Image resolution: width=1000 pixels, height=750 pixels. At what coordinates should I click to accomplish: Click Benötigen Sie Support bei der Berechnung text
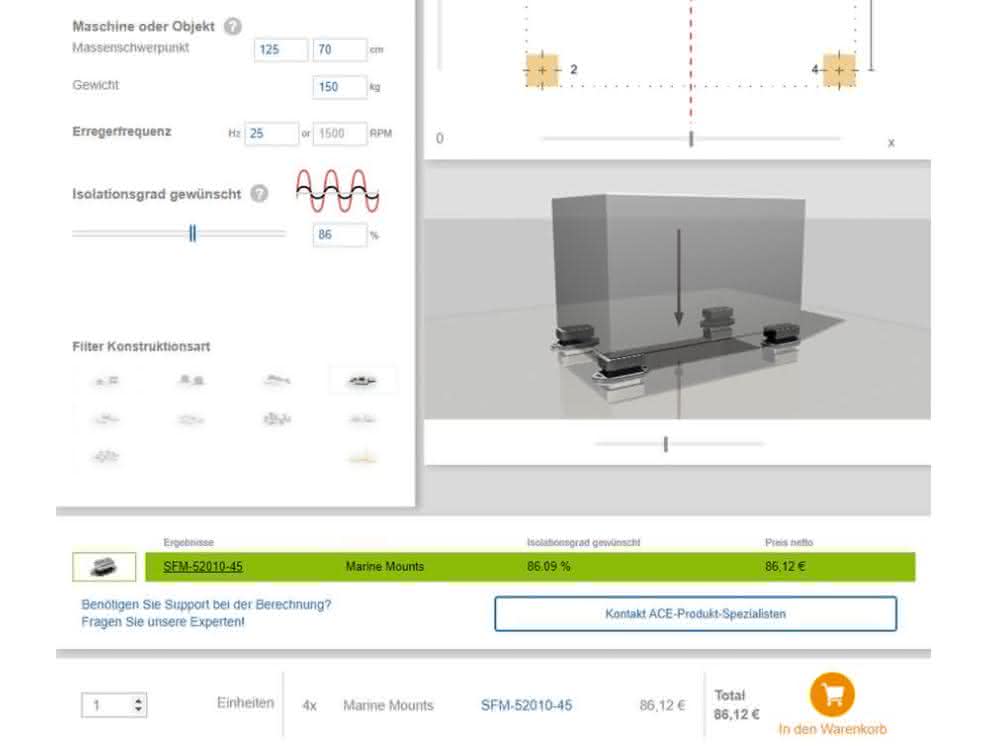click(x=206, y=605)
